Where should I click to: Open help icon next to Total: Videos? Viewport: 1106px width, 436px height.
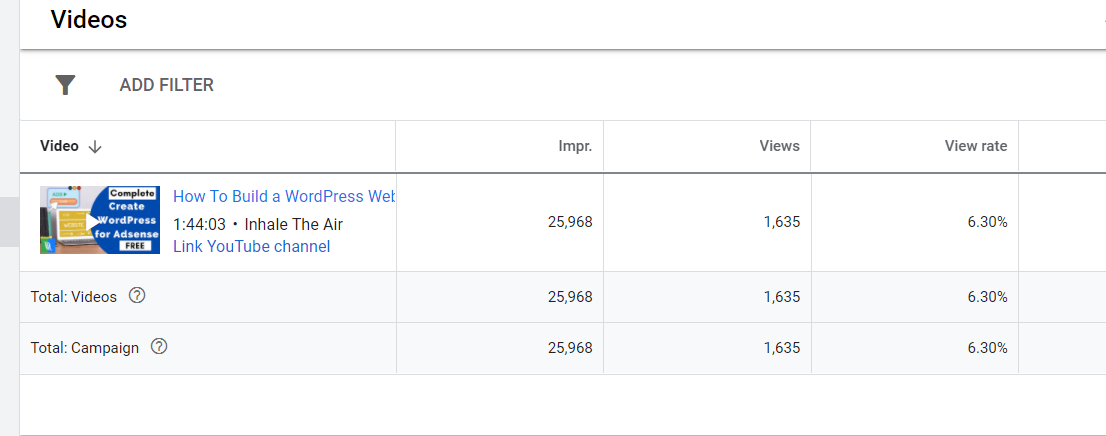pyautogui.click(x=138, y=296)
